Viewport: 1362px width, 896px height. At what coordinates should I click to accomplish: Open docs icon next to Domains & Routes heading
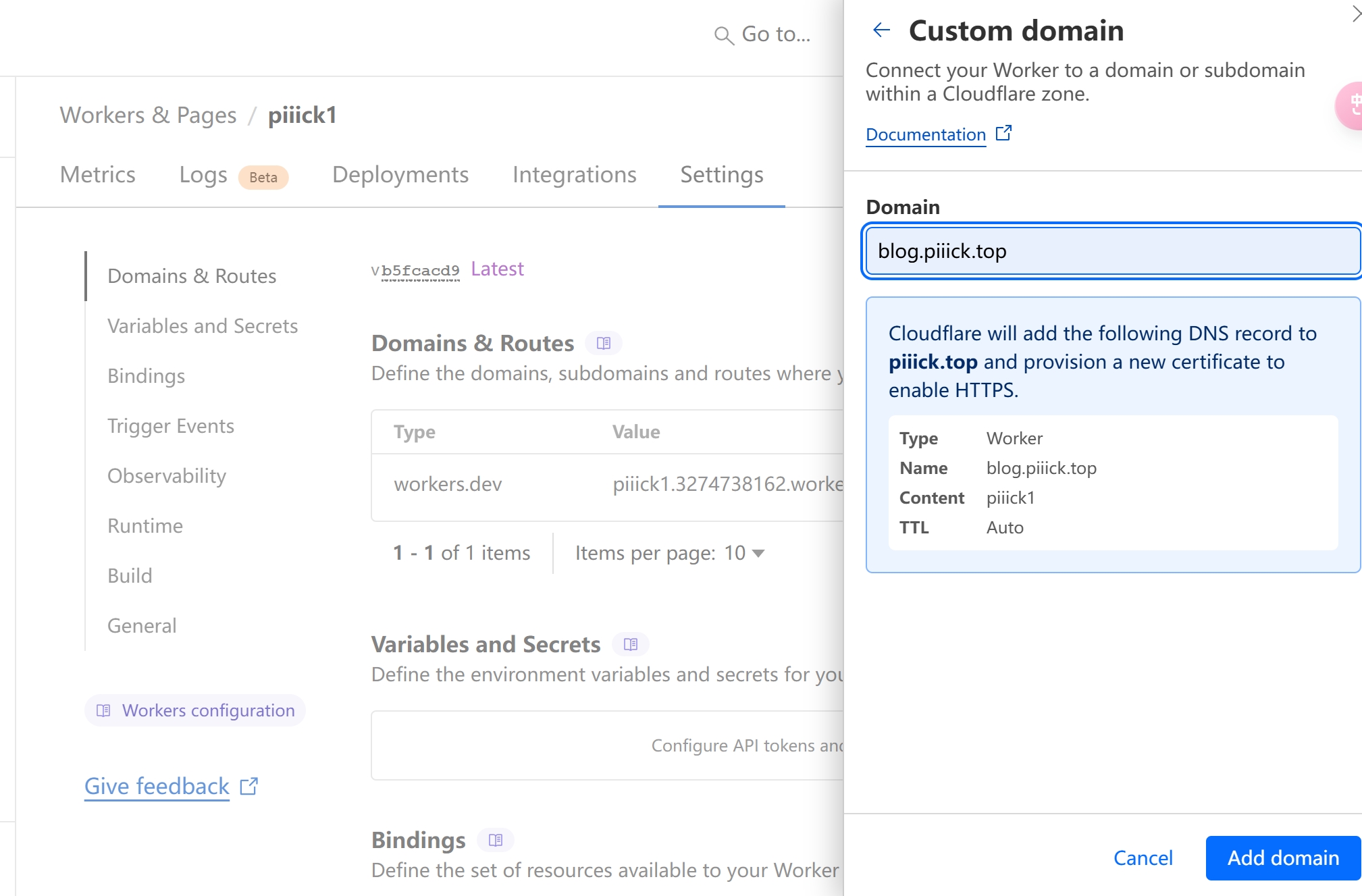tap(603, 343)
